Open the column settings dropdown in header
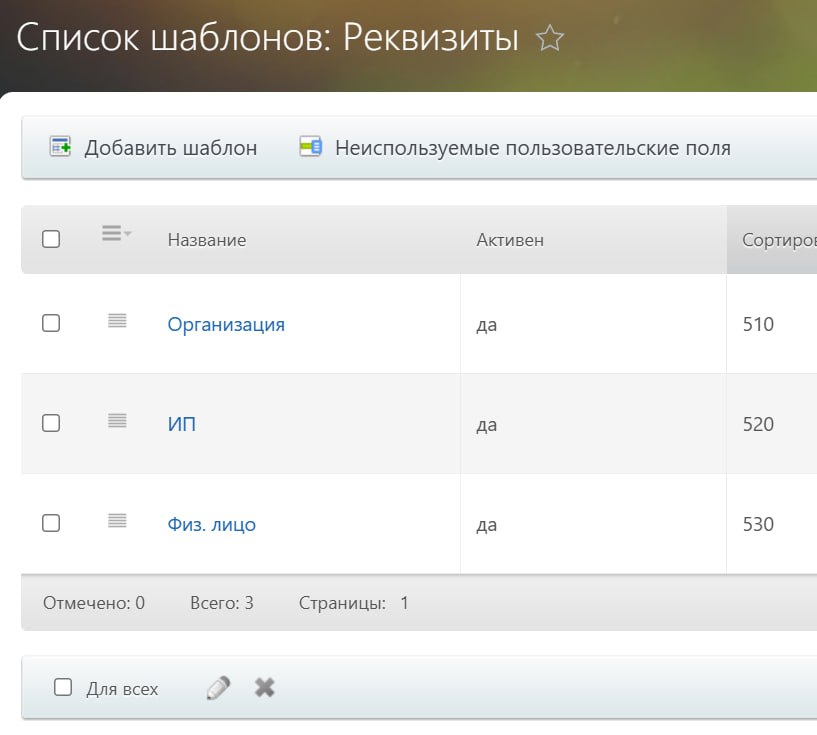Screen dimensions: 817x735 116,235
